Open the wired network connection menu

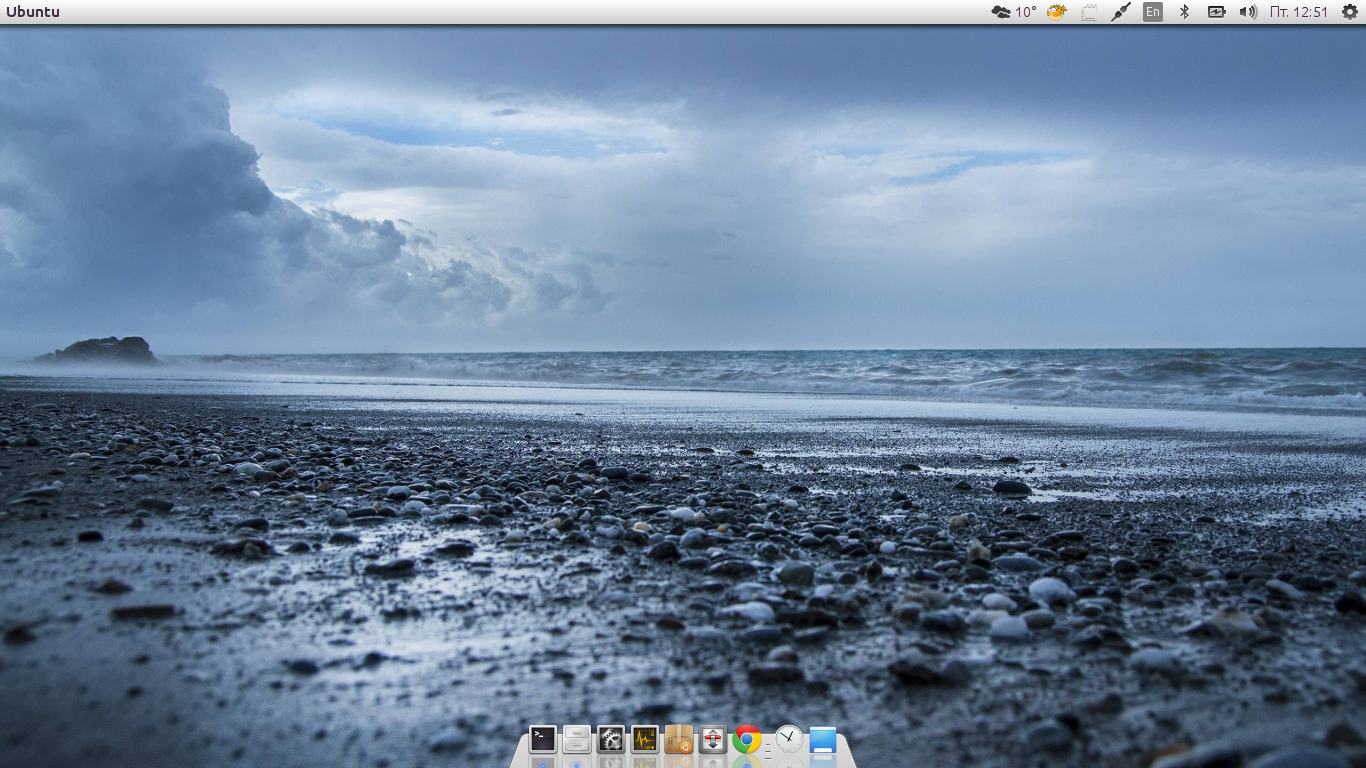point(1121,12)
